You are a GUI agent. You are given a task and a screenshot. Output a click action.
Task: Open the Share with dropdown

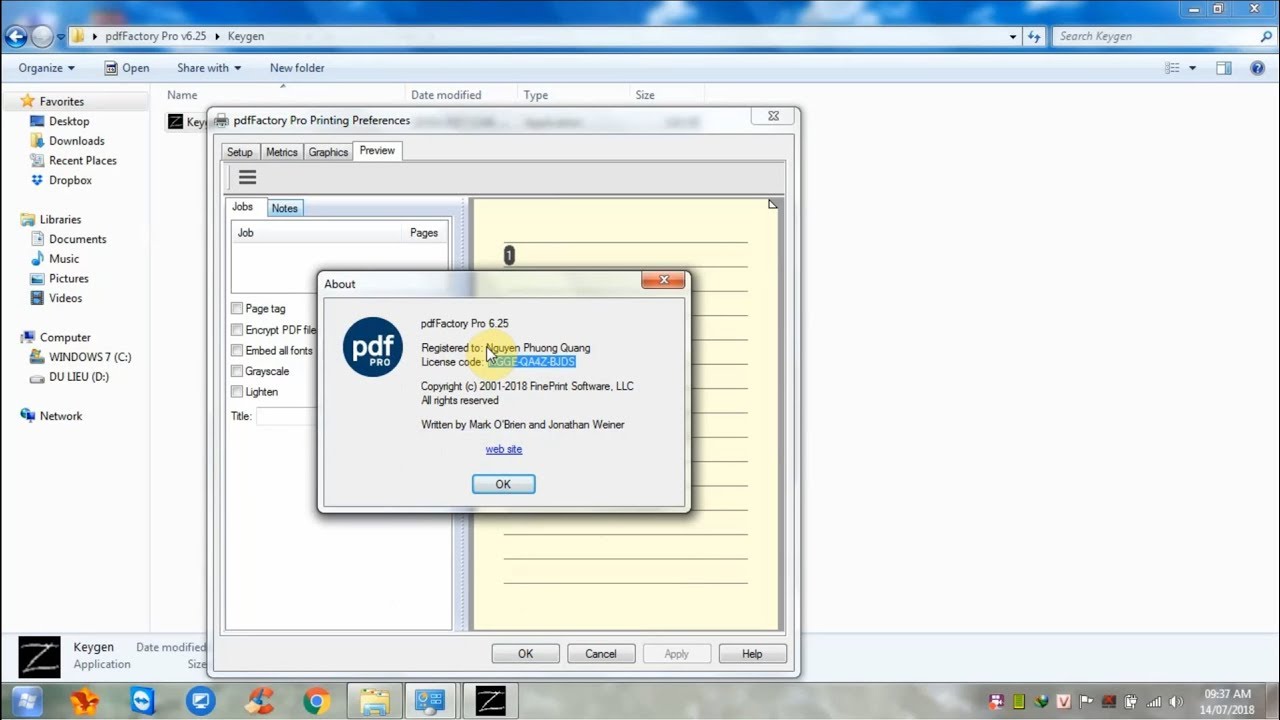[x=209, y=68]
